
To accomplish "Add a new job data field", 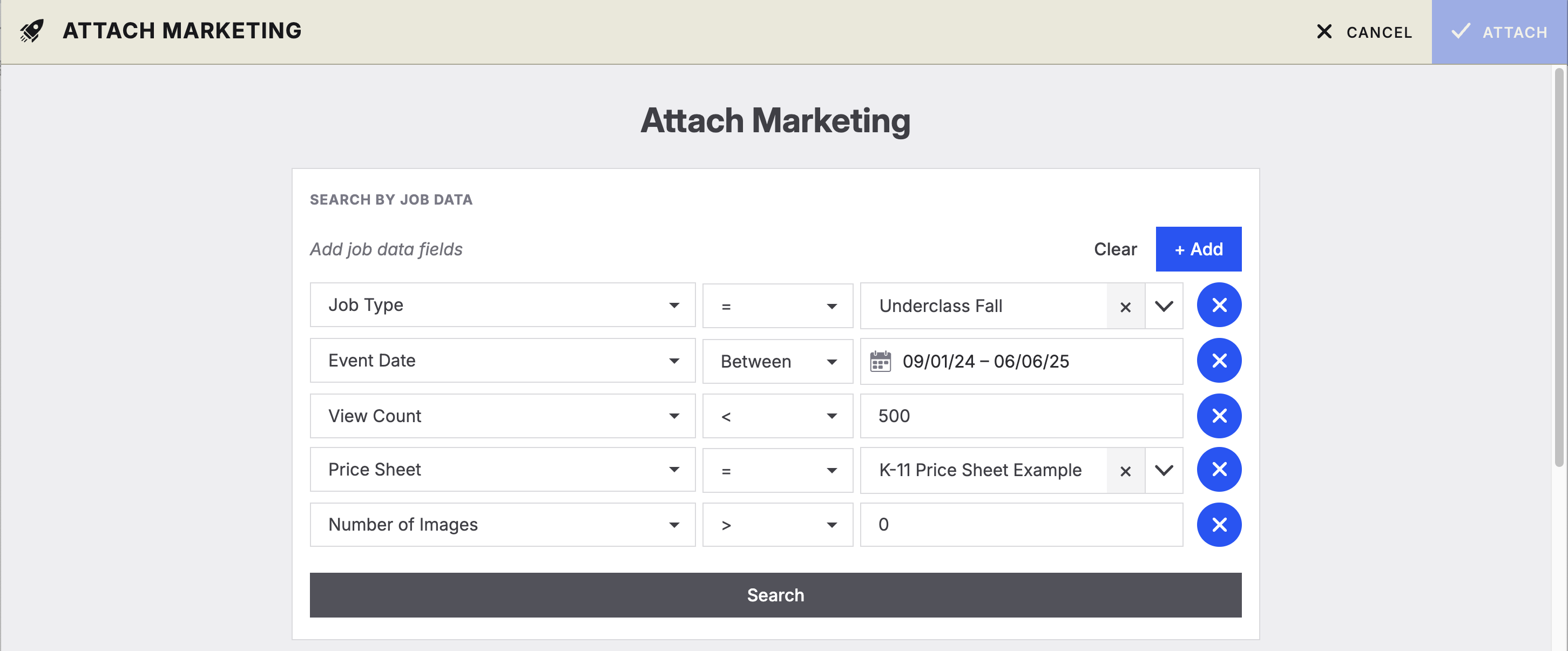I will tap(1198, 249).
